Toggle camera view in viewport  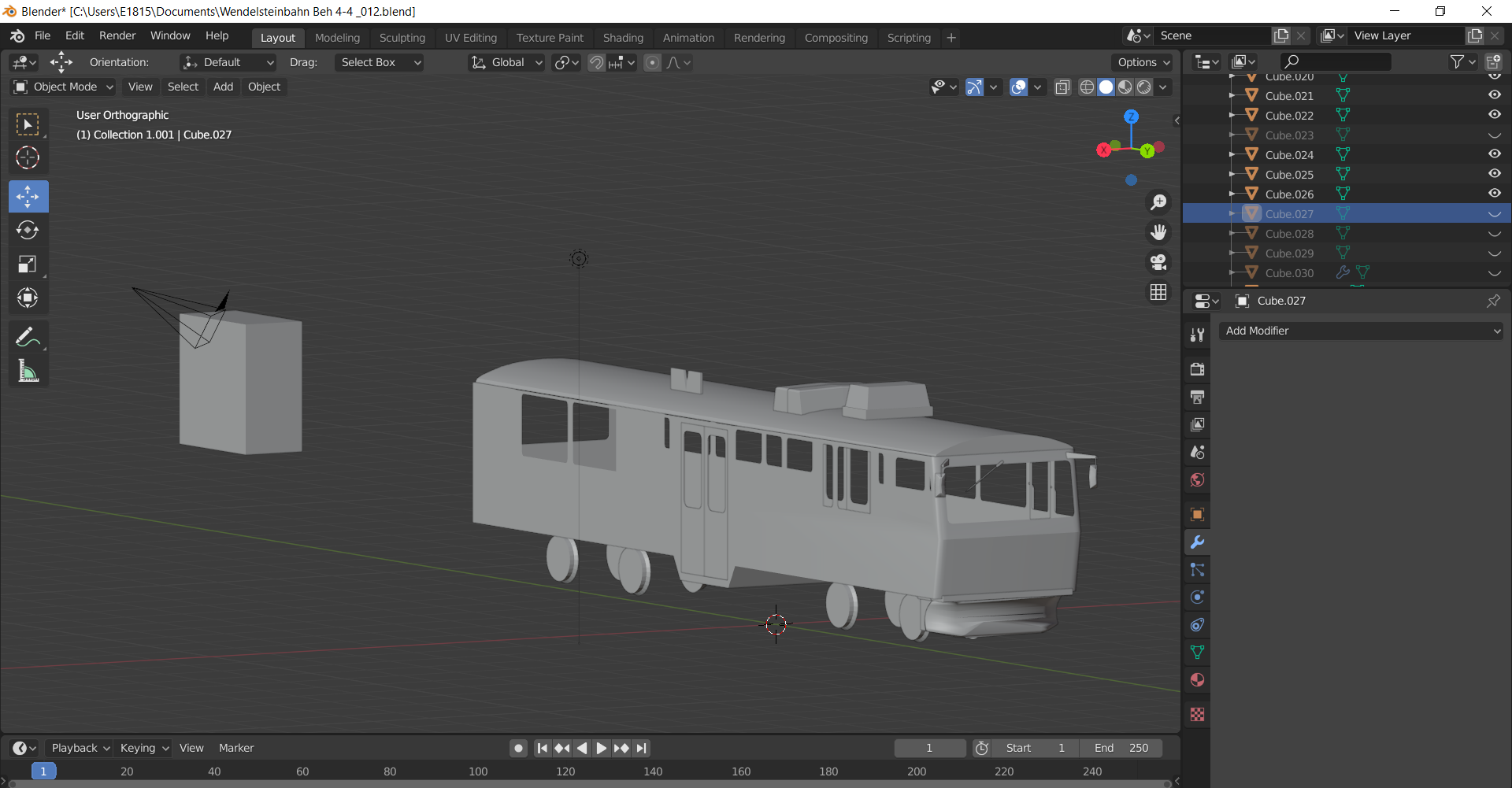tap(1158, 262)
